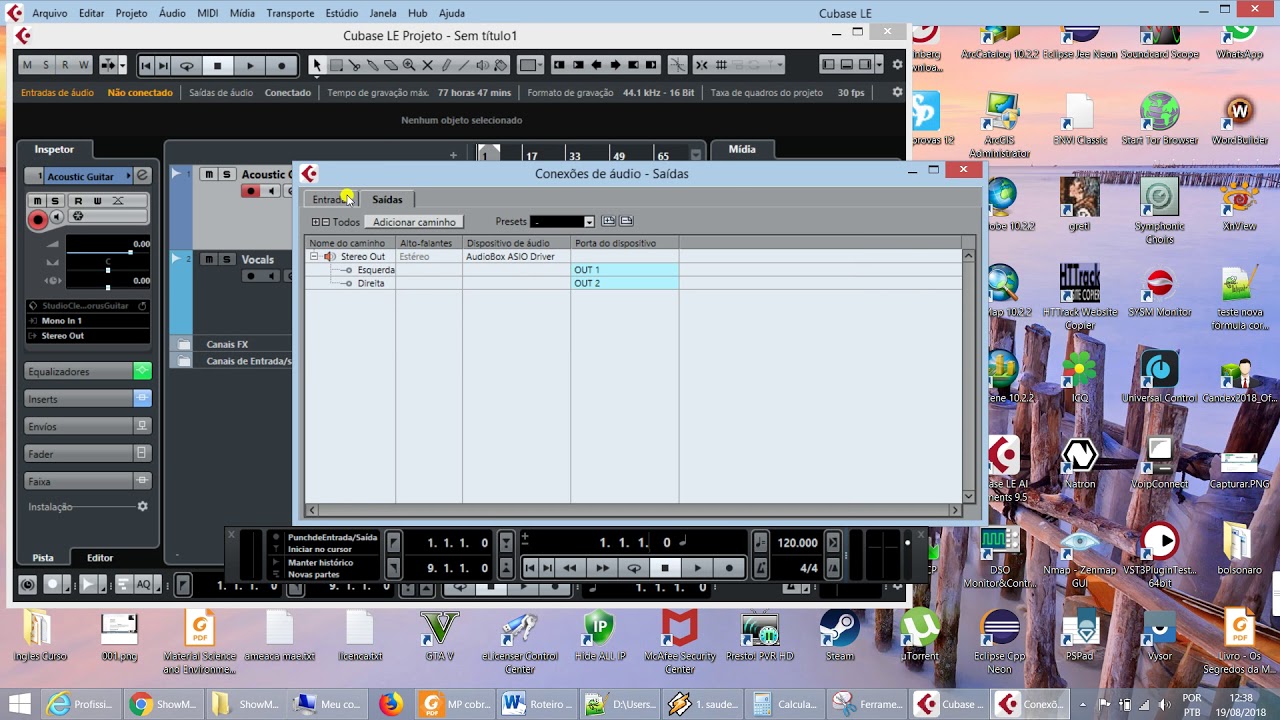Click Rewind on floating transport panel
1280x720 pixels.
[570, 568]
